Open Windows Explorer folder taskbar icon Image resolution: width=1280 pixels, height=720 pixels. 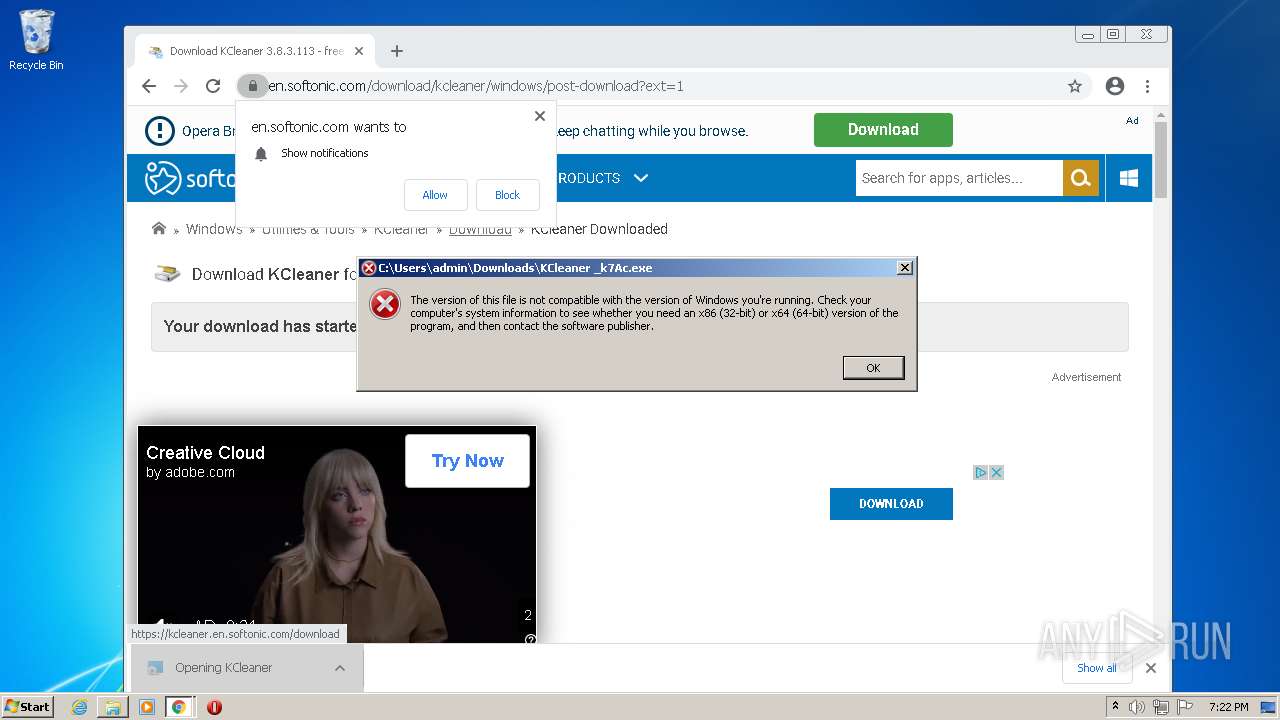tap(113, 707)
